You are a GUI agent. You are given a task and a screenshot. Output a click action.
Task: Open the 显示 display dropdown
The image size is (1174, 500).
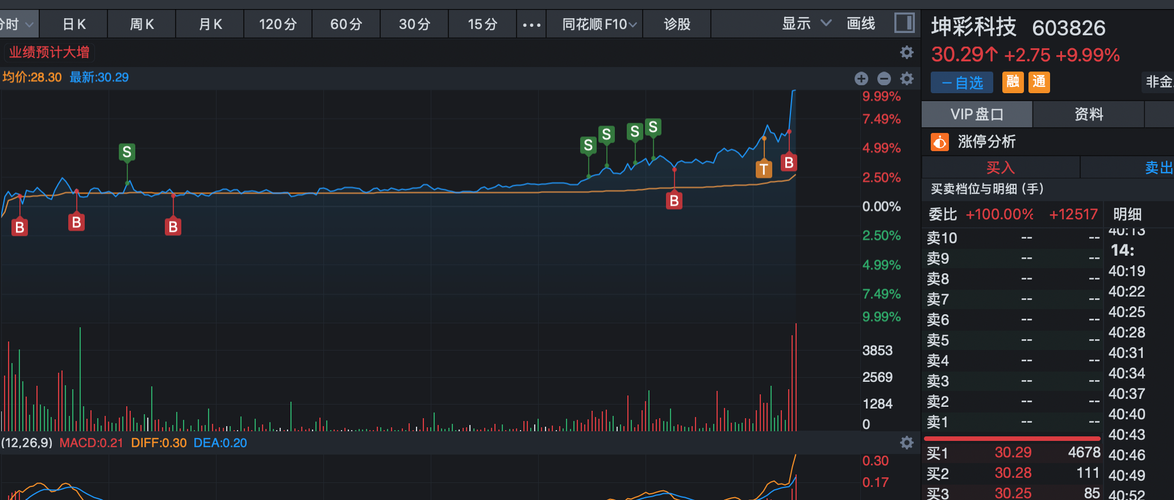pos(806,24)
